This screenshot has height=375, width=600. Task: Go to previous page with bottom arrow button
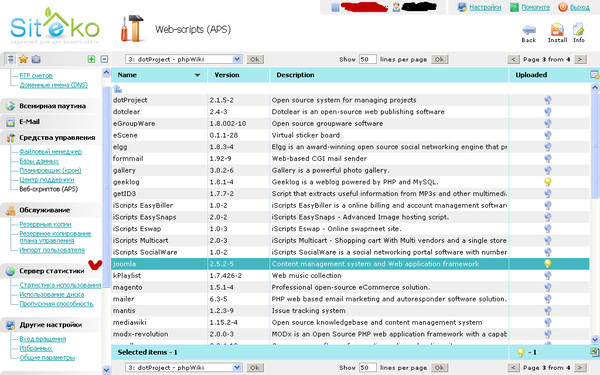pos(513,367)
